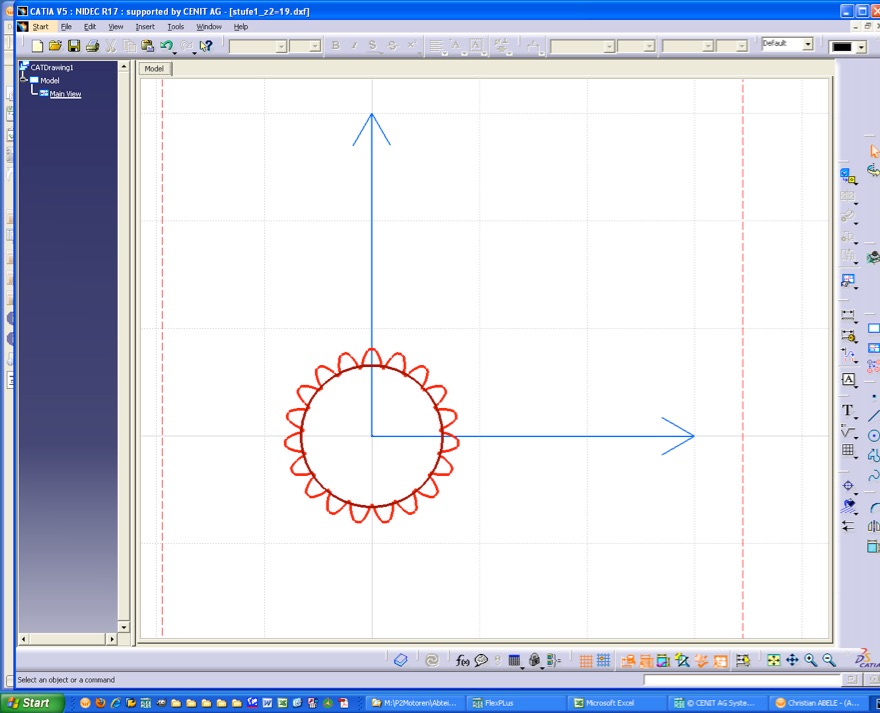Select the Pan tool
Screen dimensions: 880x713
[x=792, y=661]
